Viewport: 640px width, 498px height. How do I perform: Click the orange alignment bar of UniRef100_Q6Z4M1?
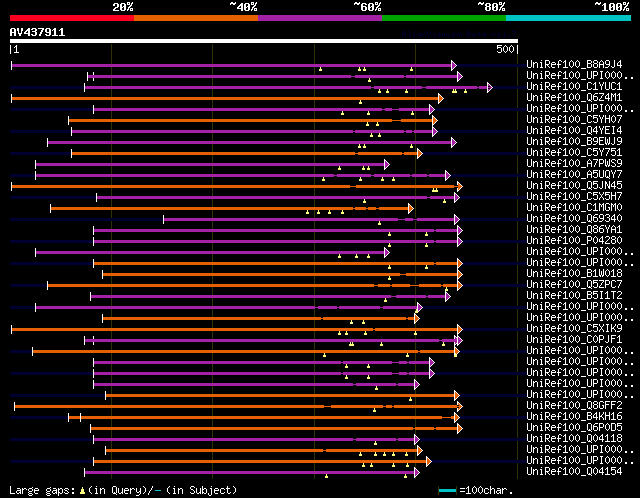pyautogui.click(x=225, y=98)
